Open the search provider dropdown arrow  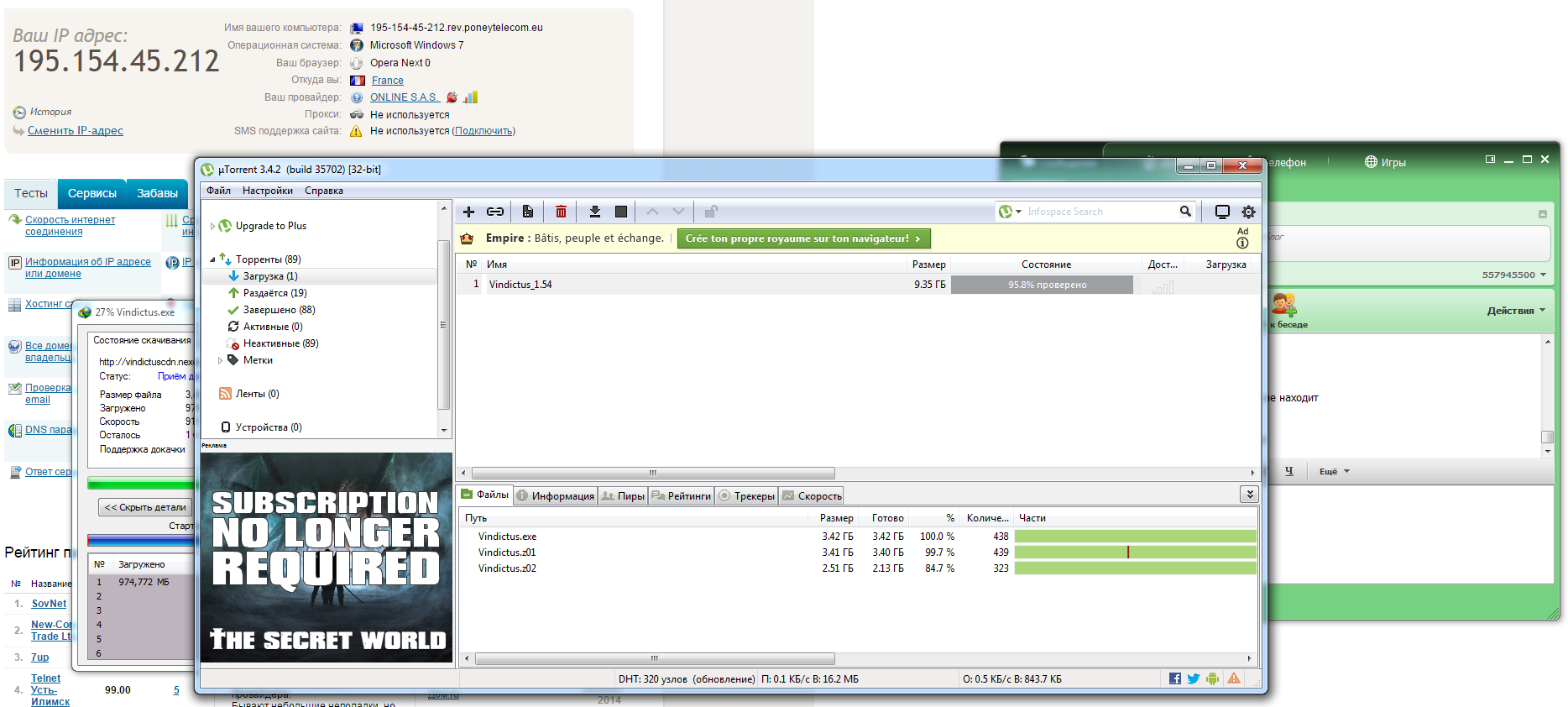click(1019, 212)
